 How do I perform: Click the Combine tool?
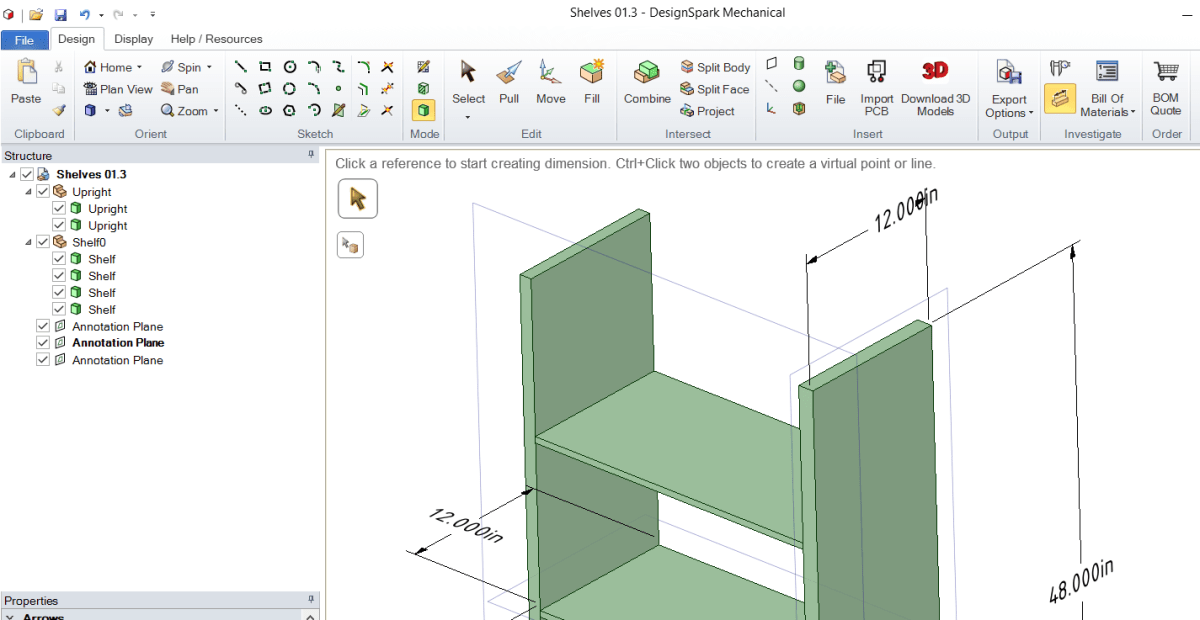pos(646,85)
